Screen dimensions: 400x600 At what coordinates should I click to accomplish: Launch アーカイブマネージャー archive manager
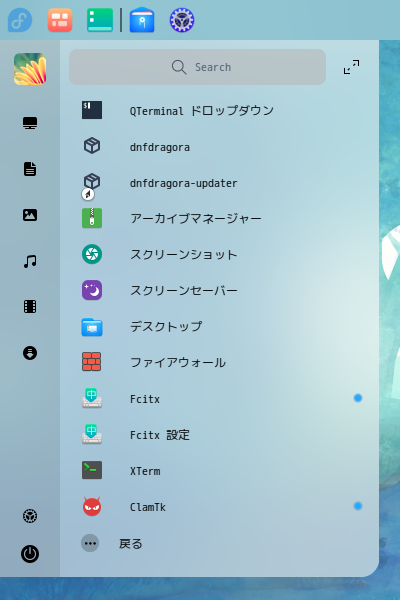pos(219,218)
